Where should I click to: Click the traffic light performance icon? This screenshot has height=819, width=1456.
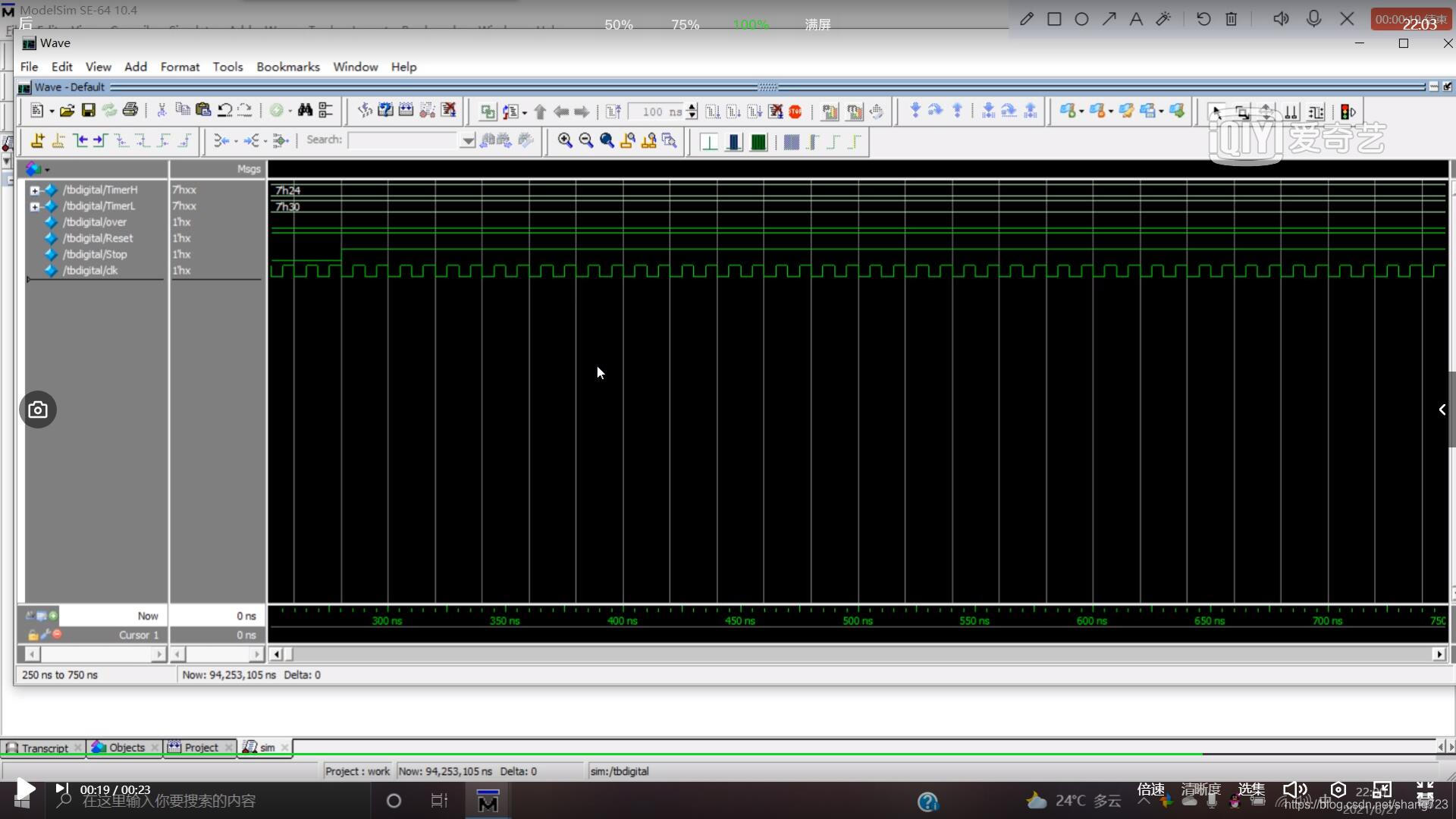[x=1348, y=112]
